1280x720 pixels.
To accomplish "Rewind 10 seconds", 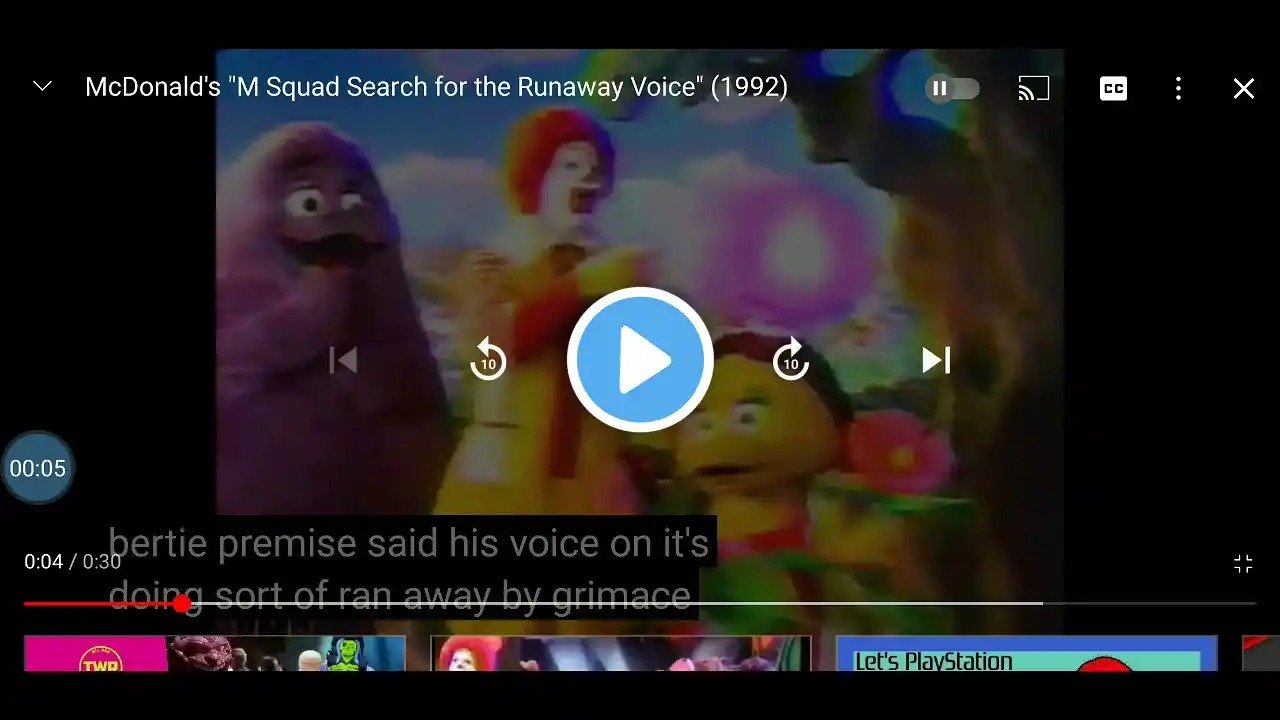I will [x=488, y=359].
